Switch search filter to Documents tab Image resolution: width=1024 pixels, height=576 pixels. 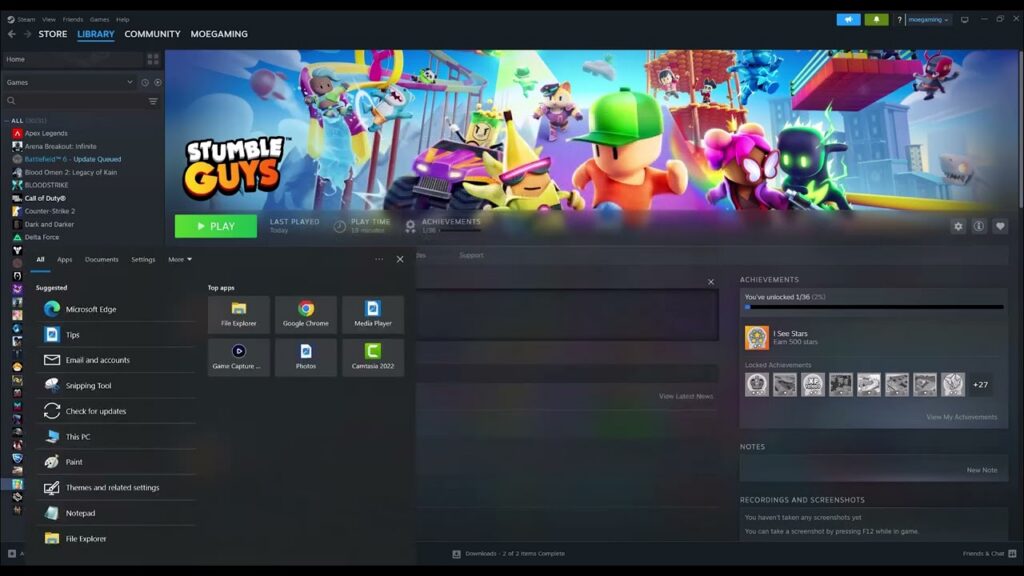[x=101, y=259]
